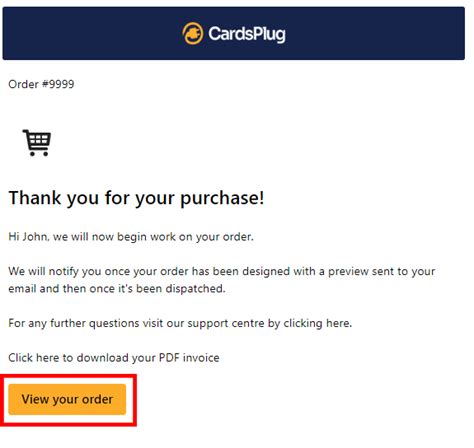Click the 'Thank you for your purchase!' heading
This screenshot has width=474, height=448.
(x=136, y=198)
